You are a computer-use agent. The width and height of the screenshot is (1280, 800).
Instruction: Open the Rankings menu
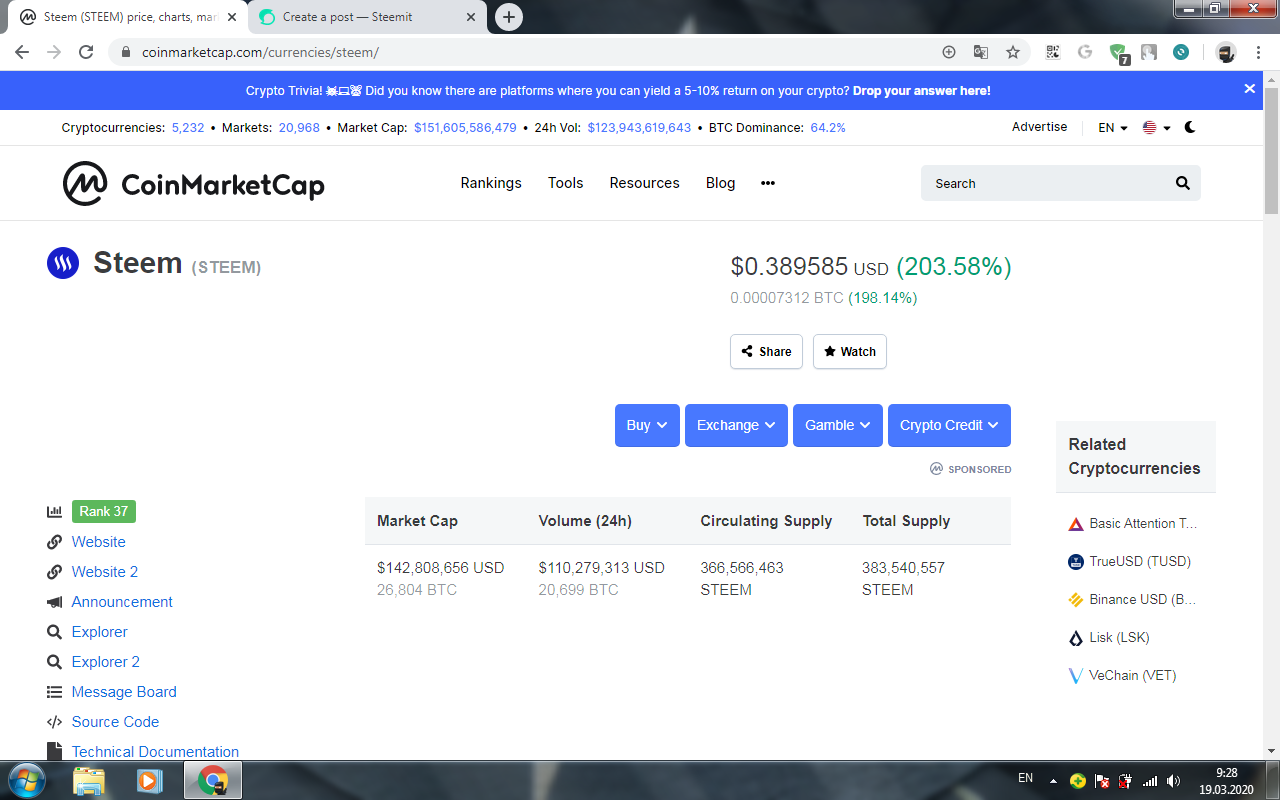click(x=491, y=183)
